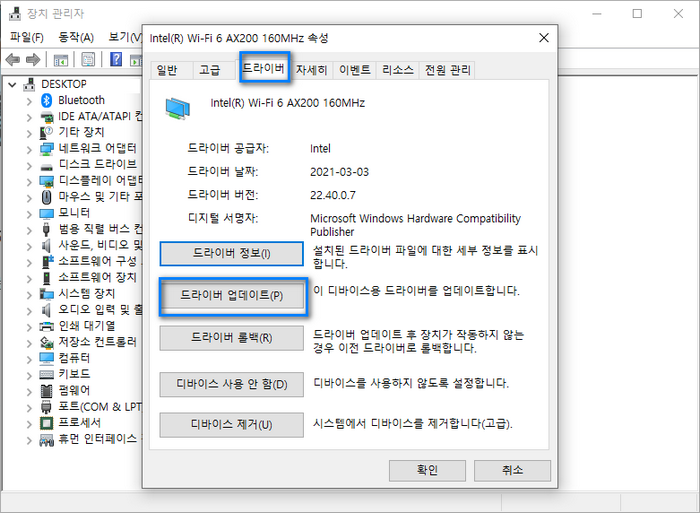Select the 소프트웨어 장치 category icon

[x=46, y=278]
